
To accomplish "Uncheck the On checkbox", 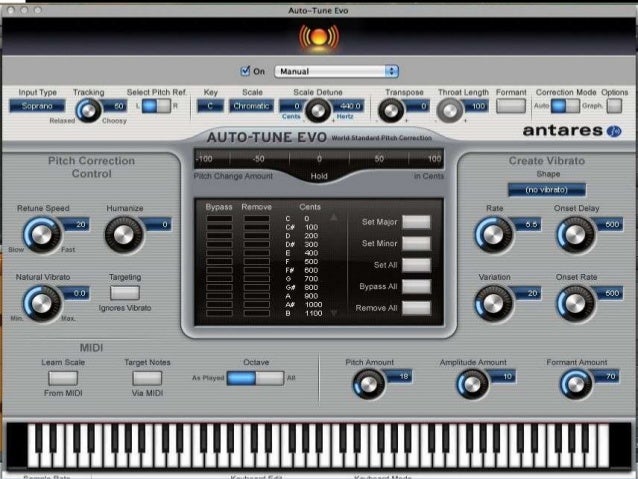I will [245, 71].
